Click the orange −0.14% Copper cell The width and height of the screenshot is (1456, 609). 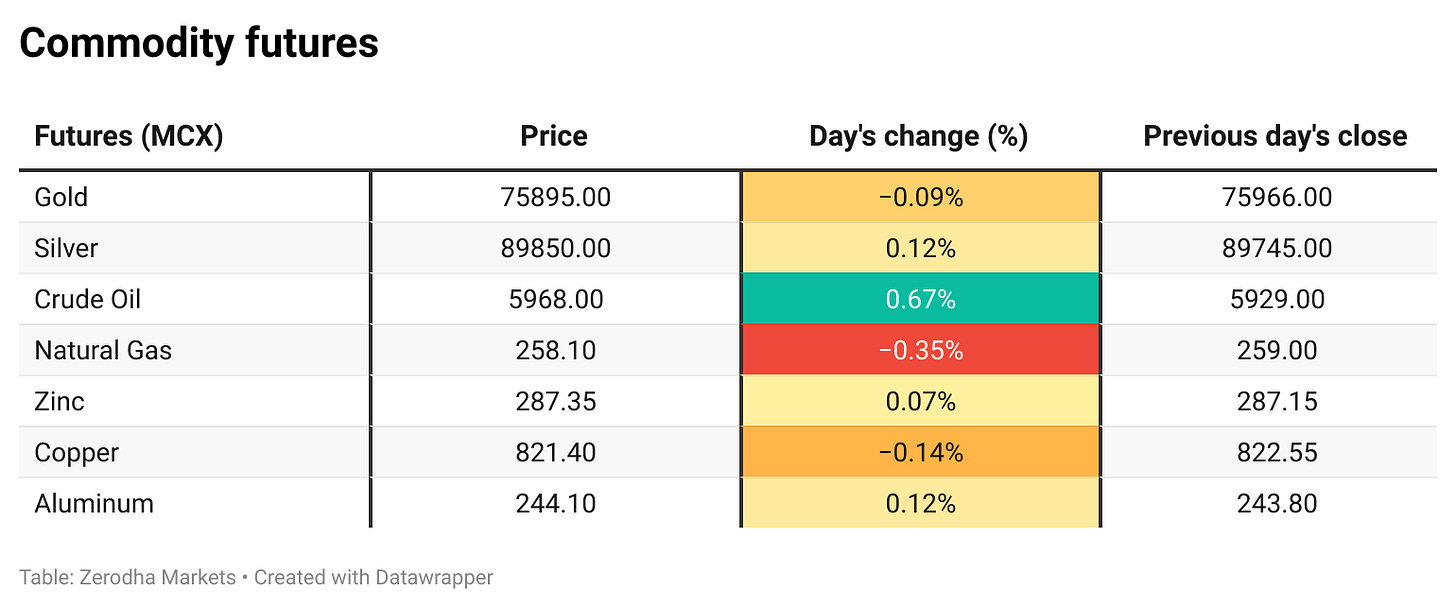tap(920, 453)
